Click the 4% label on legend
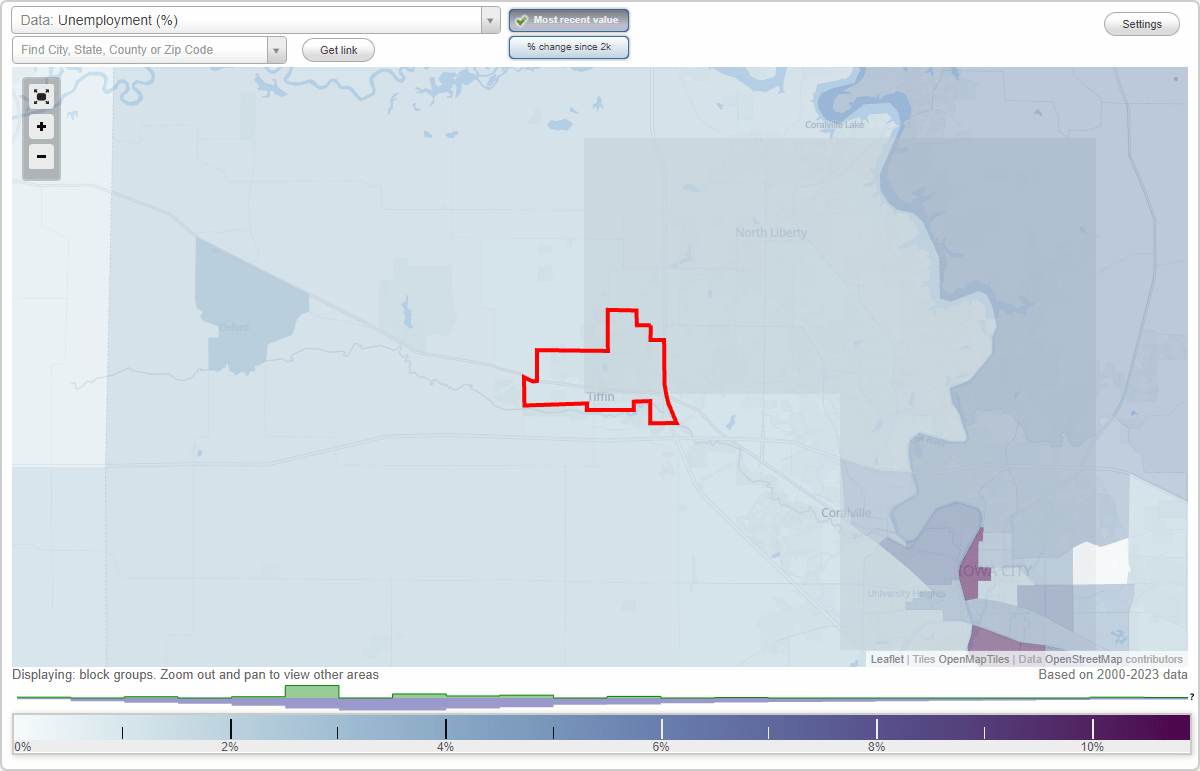Image resolution: width=1200 pixels, height=771 pixels. click(445, 747)
